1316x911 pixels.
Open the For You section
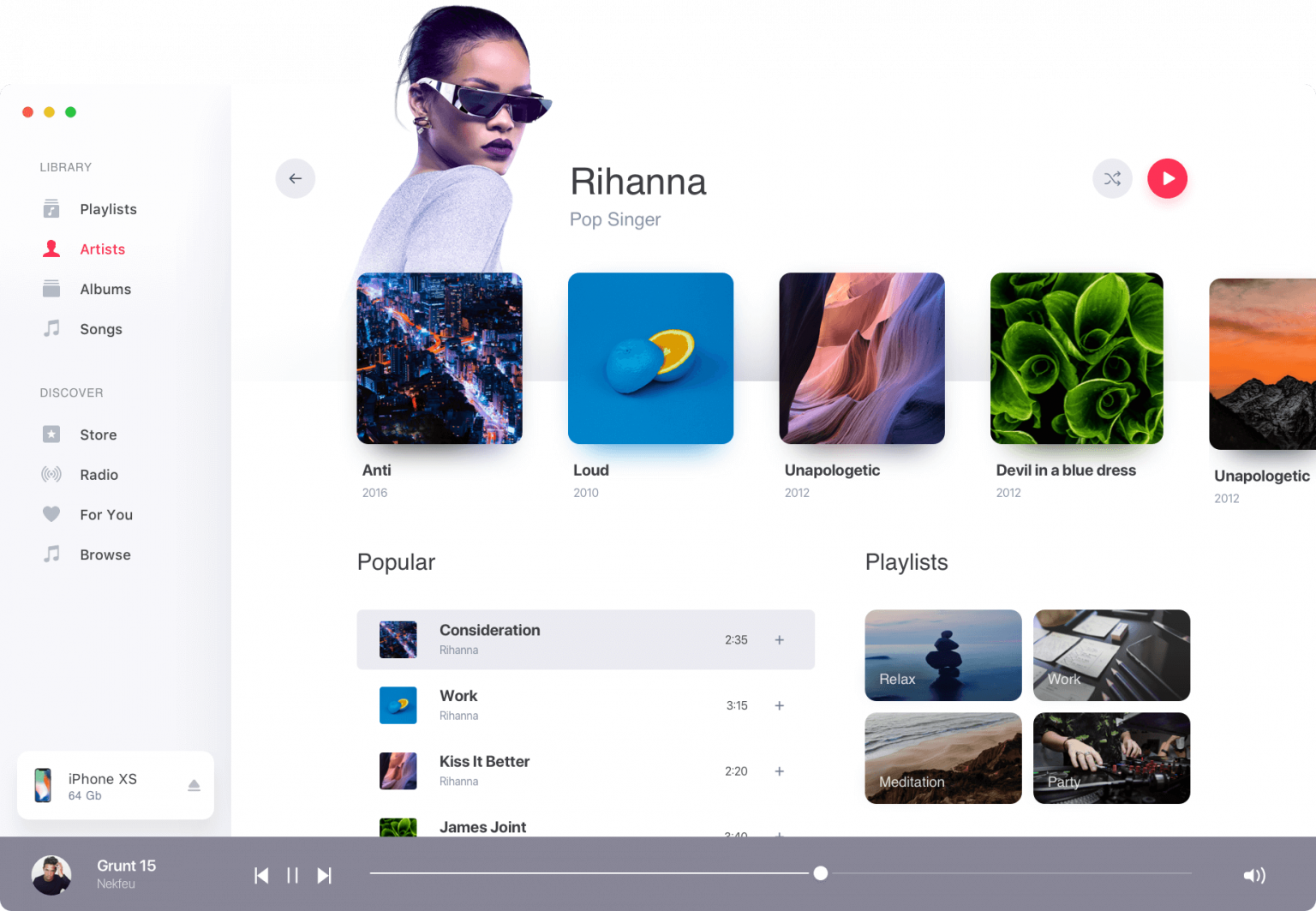pos(106,514)
